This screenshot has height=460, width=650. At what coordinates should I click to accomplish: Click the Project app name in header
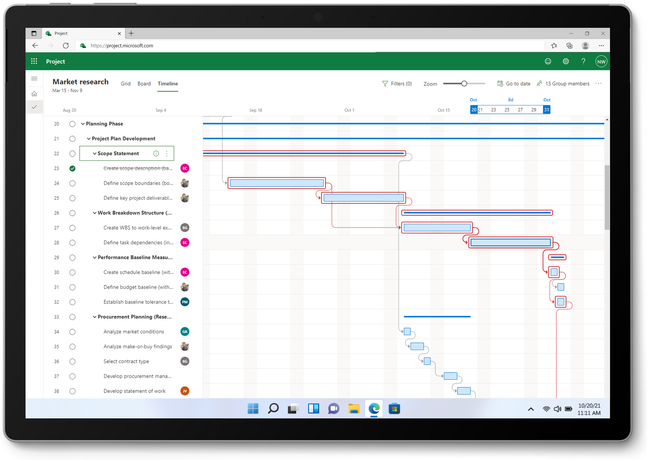(56, 61)
